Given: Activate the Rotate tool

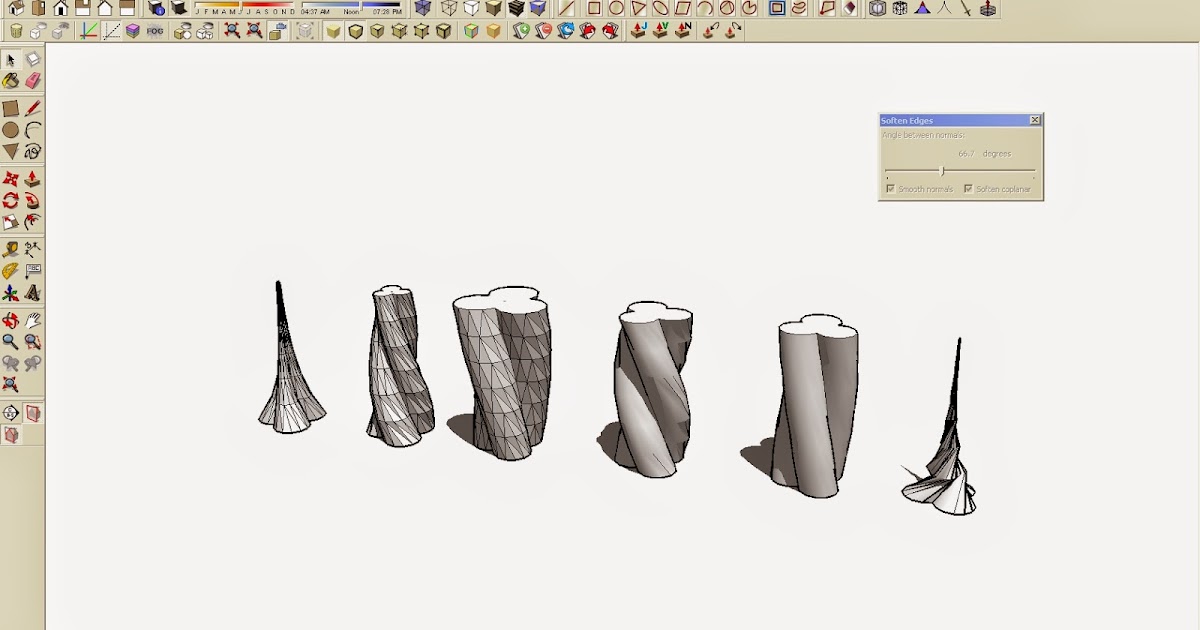Looking at the screenshot, I should [x=10, y=200].
